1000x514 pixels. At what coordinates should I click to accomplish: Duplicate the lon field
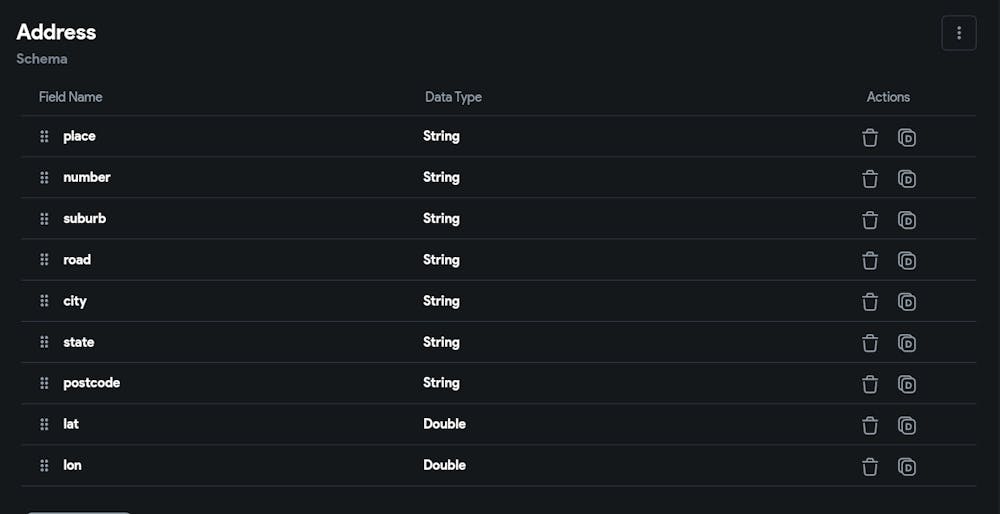click(x=907, y=466)
